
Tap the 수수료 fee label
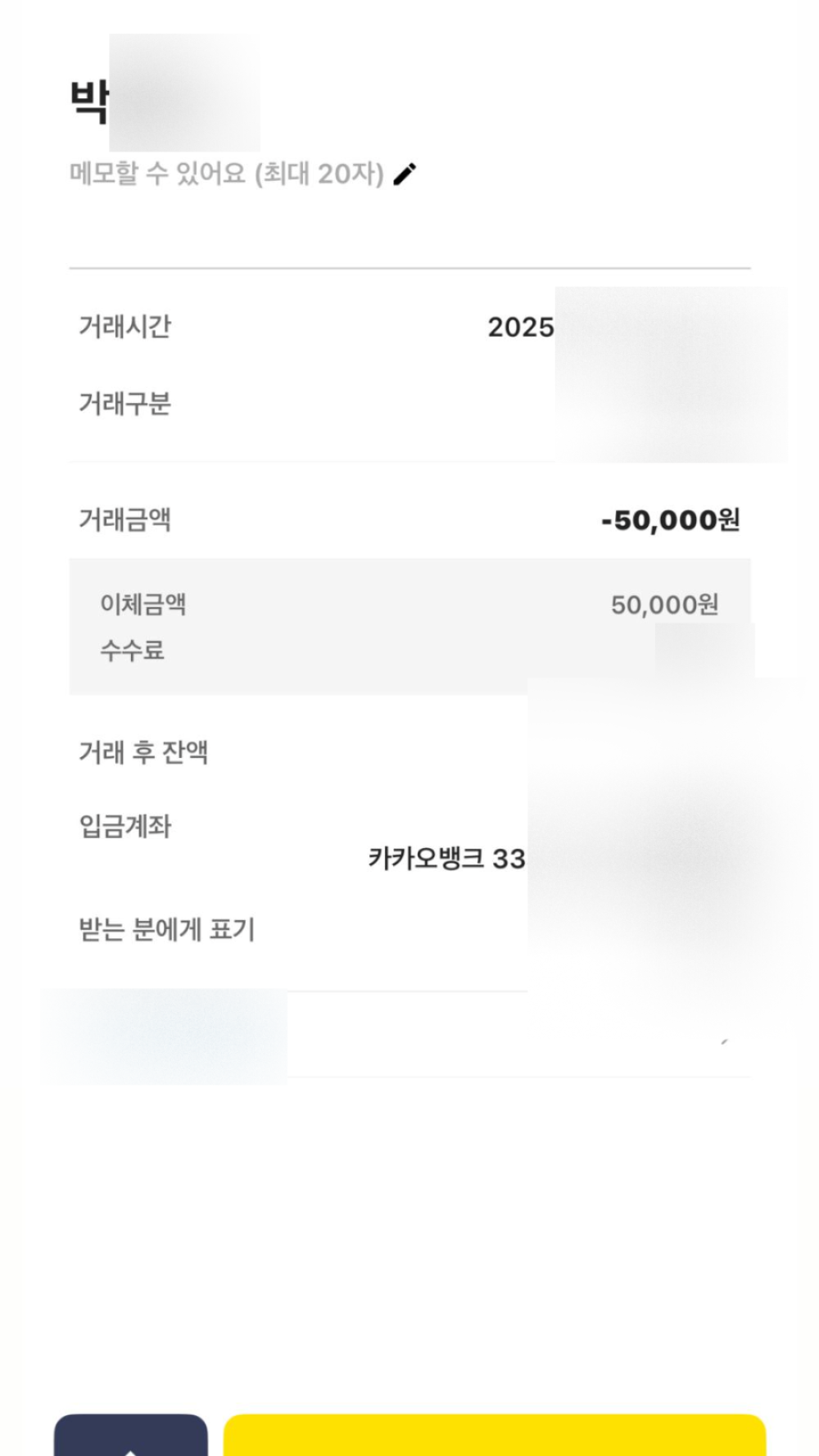132,651
